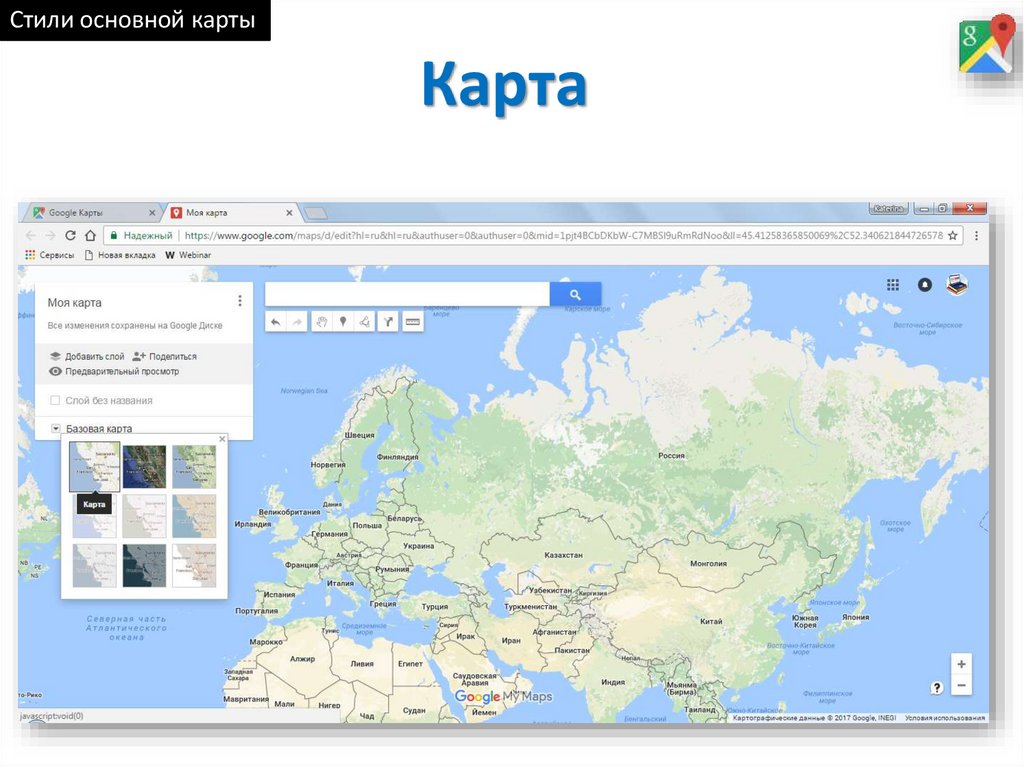This screenshot has height=767, width=1024.
Task: Open the user account avatar
Action: 957,285
